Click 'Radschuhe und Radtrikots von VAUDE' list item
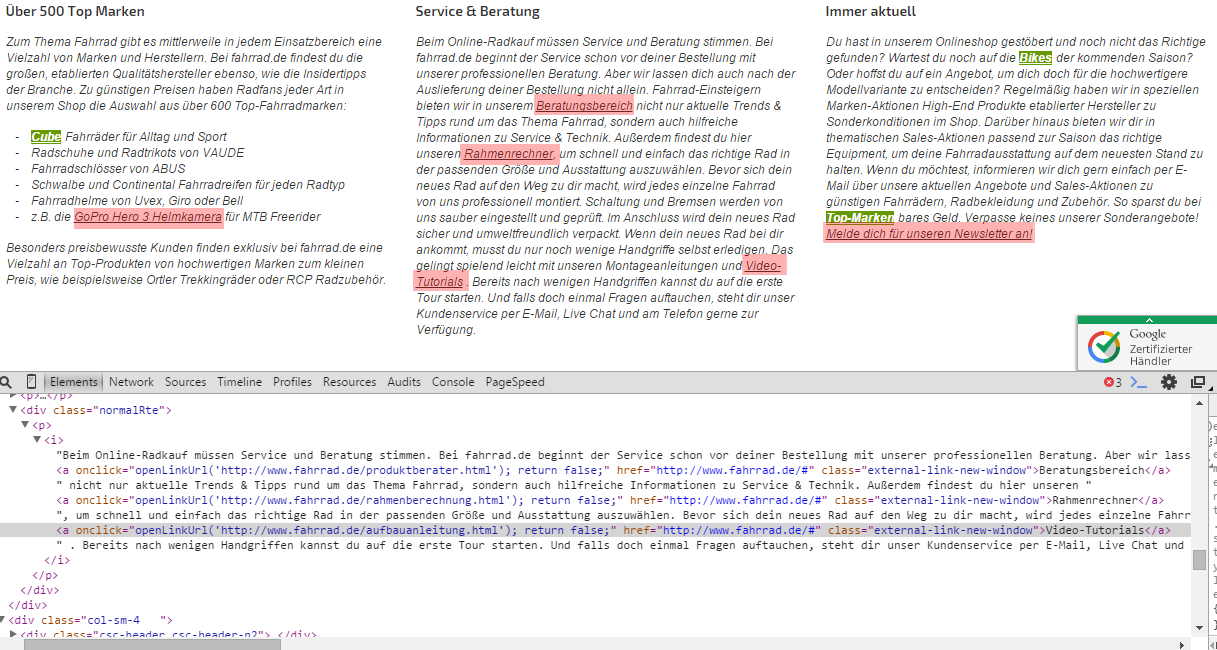This screenshot has height=650, width=1217. point(138,153)
